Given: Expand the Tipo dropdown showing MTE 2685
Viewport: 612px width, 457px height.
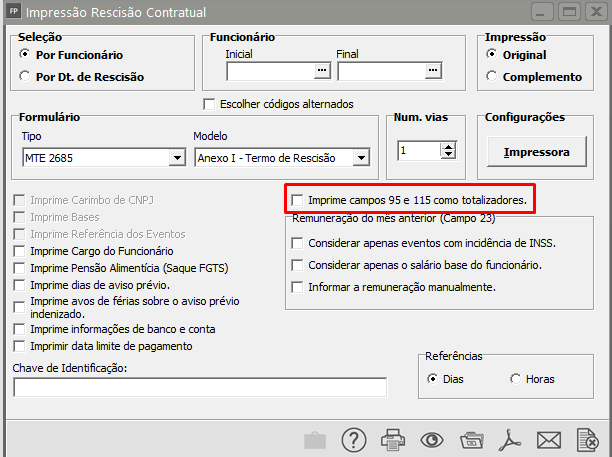Looking at the screenshot, I should (177, 157).
